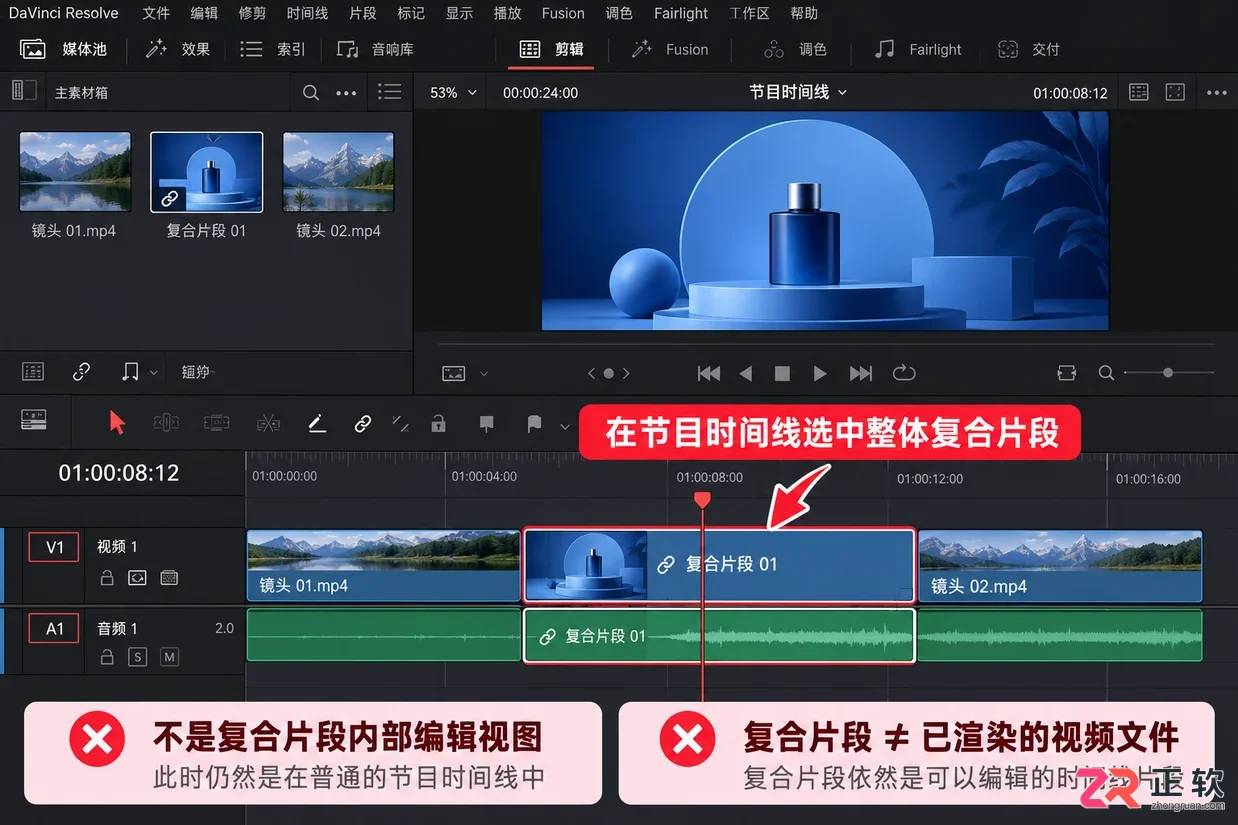Select the dynamic trim mode tool
The height and width of the screenshot is (825, 1238).
click(217, 423)
